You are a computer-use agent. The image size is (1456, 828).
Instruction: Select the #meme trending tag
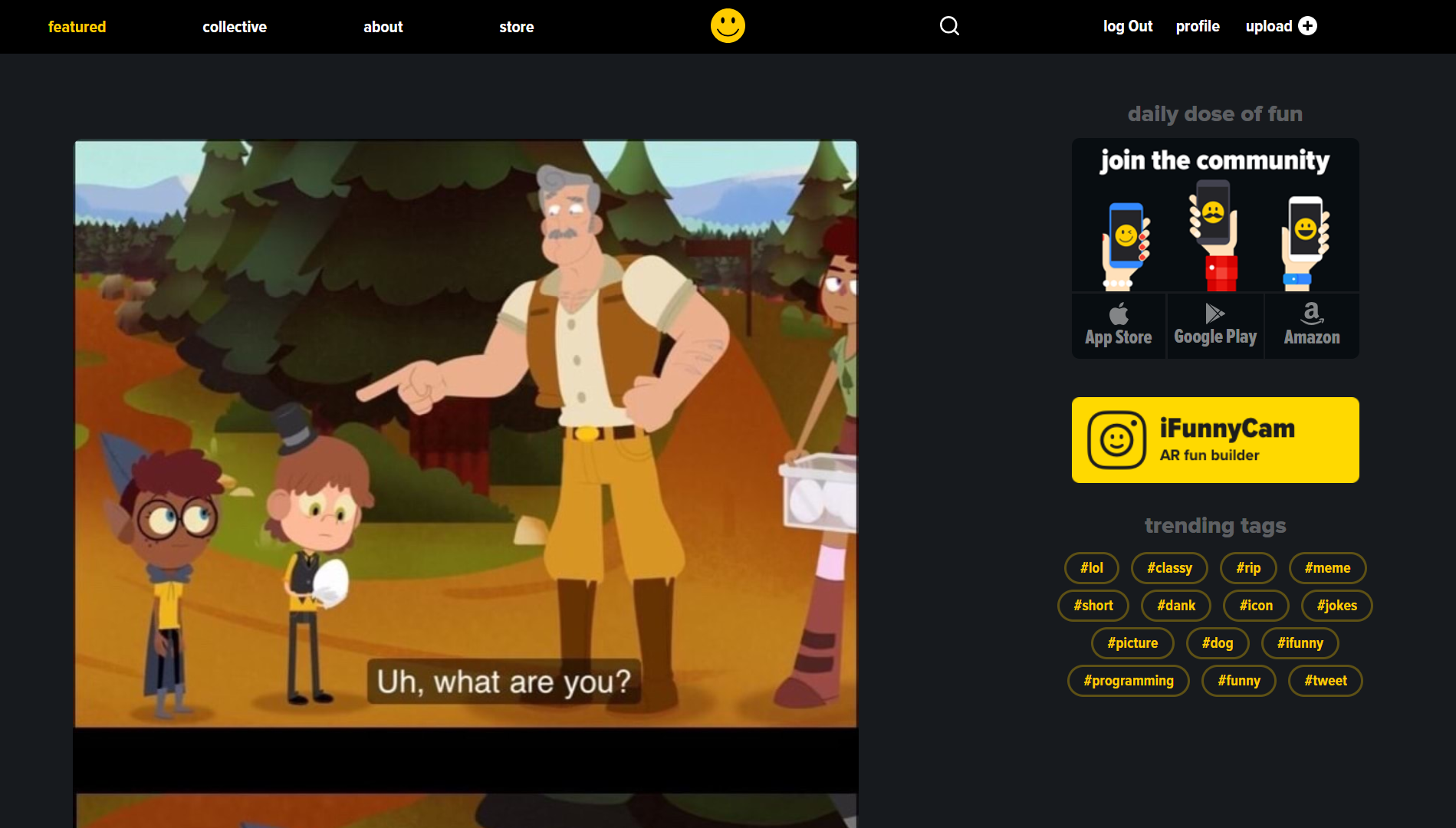(1328, 568)
